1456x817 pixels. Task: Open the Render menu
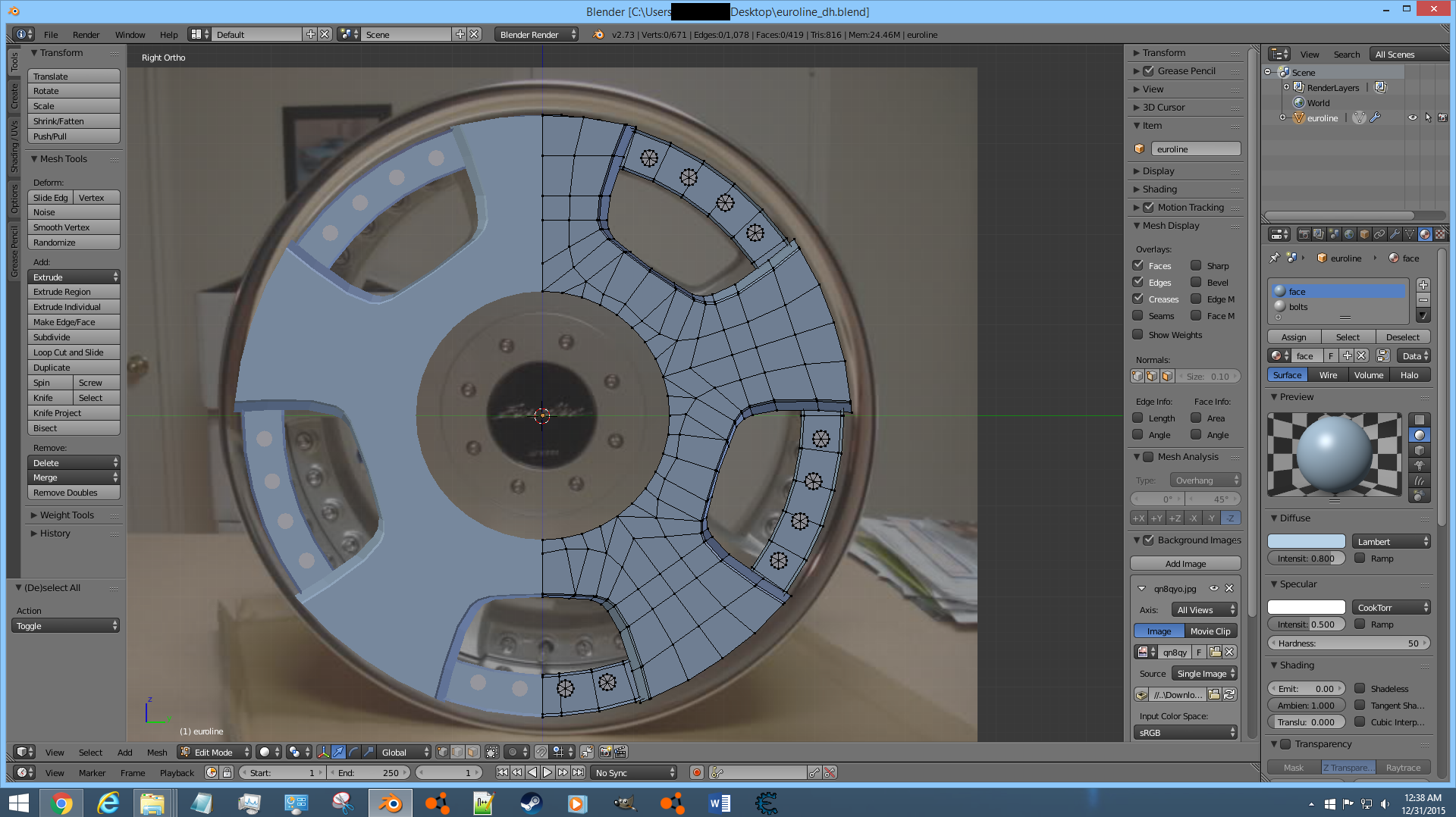86,35
